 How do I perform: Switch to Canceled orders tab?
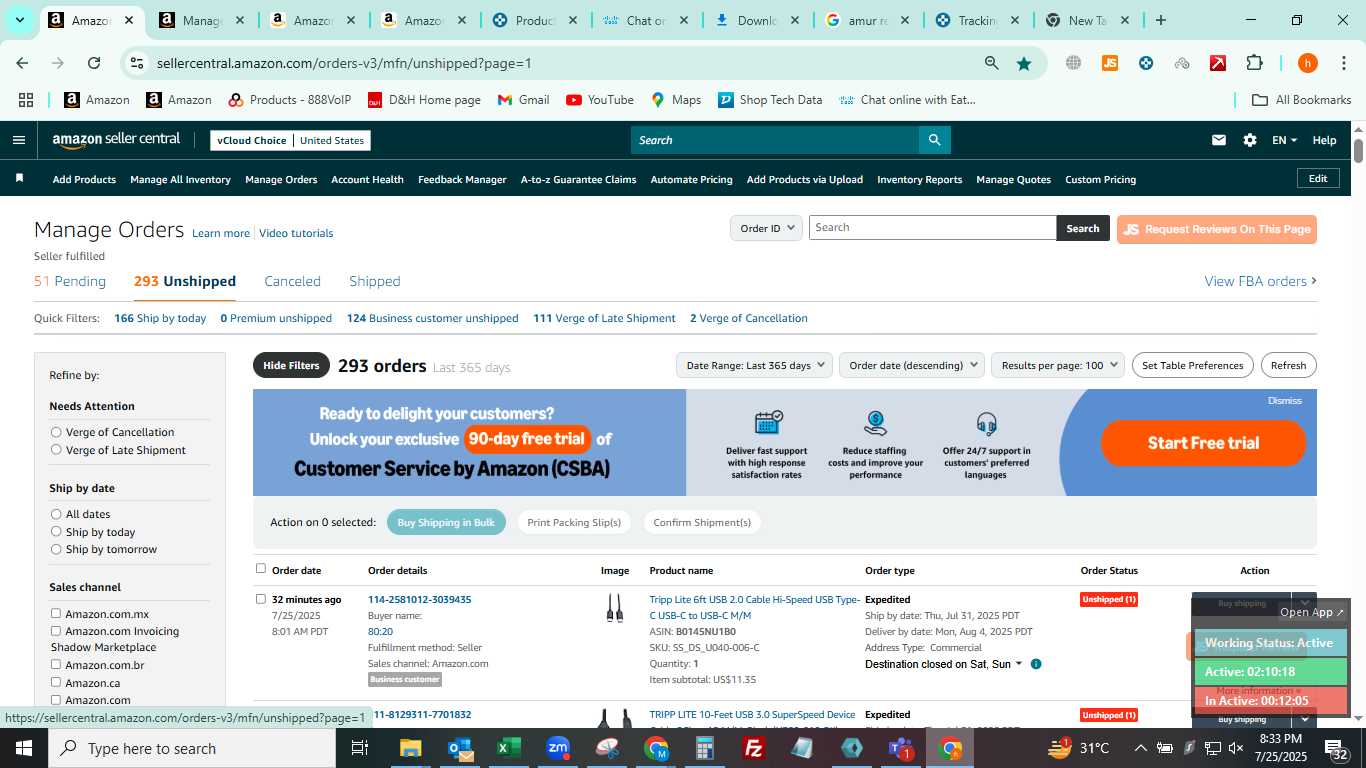tap(292, 281)
